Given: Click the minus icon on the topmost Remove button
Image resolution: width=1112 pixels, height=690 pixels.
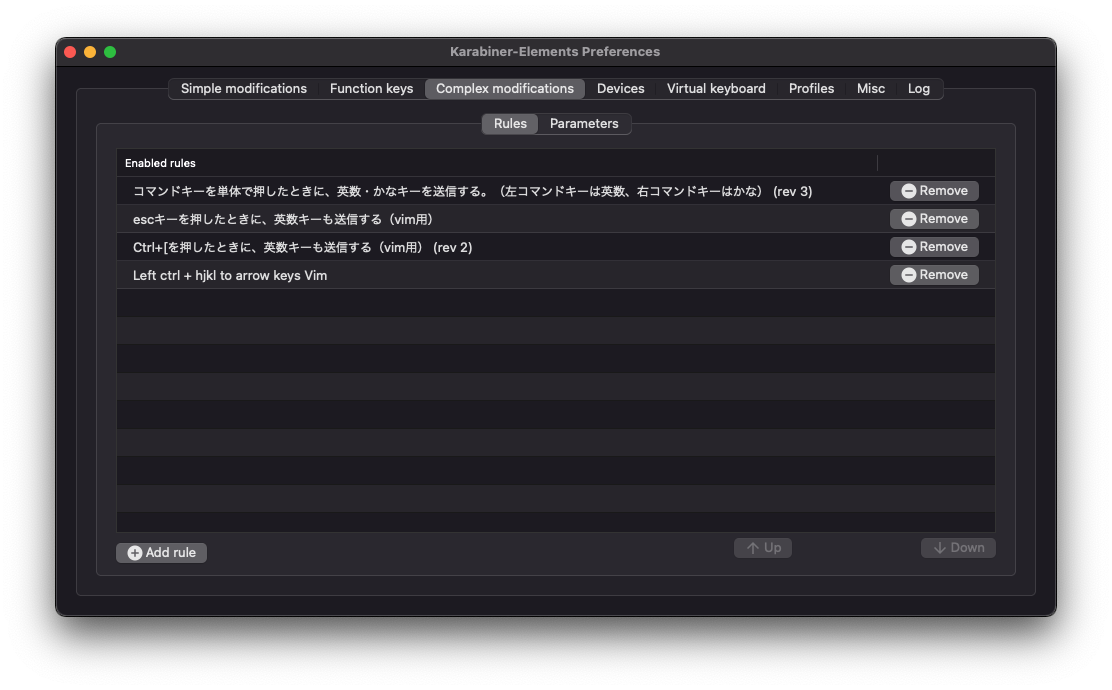Looking at the screenshot, I should [908, 190].
